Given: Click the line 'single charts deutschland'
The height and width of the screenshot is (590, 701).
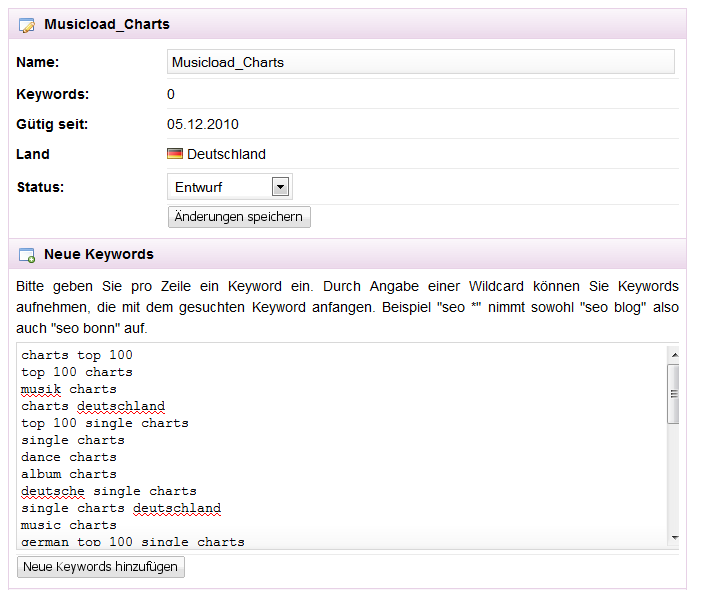Looking at the screenshot, I should tap(121, 508).
